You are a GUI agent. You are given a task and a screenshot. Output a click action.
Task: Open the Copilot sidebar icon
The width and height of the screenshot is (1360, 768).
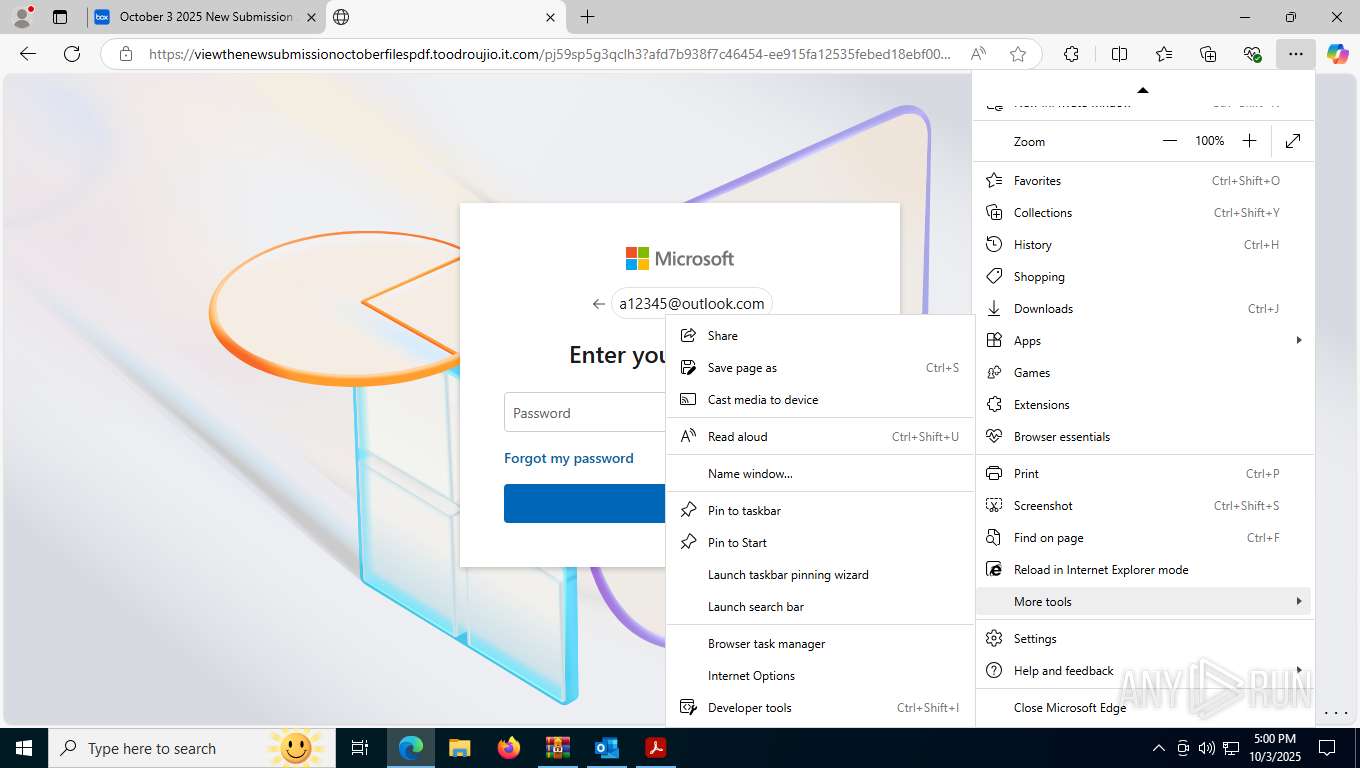pyautogui.click(x=1338, y=54)
